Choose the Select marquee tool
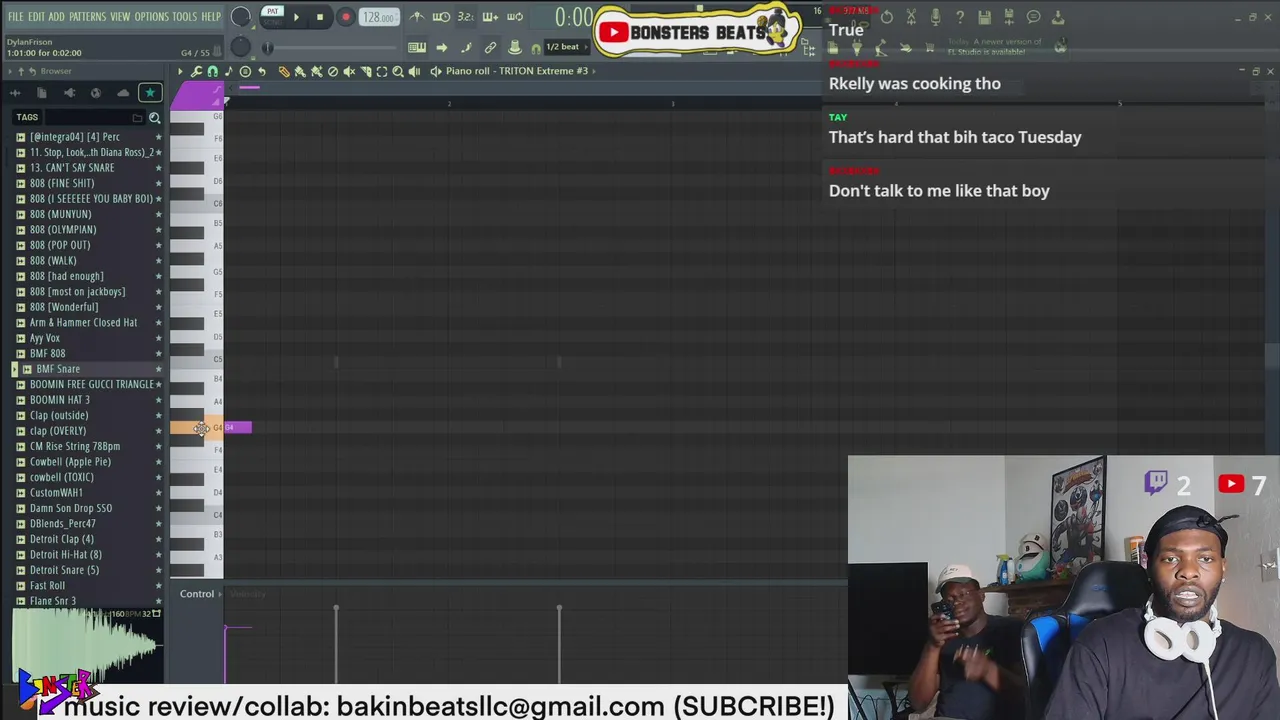Image resolution: width=1280 pixels, height=720 pixels. tap(382, 71)
